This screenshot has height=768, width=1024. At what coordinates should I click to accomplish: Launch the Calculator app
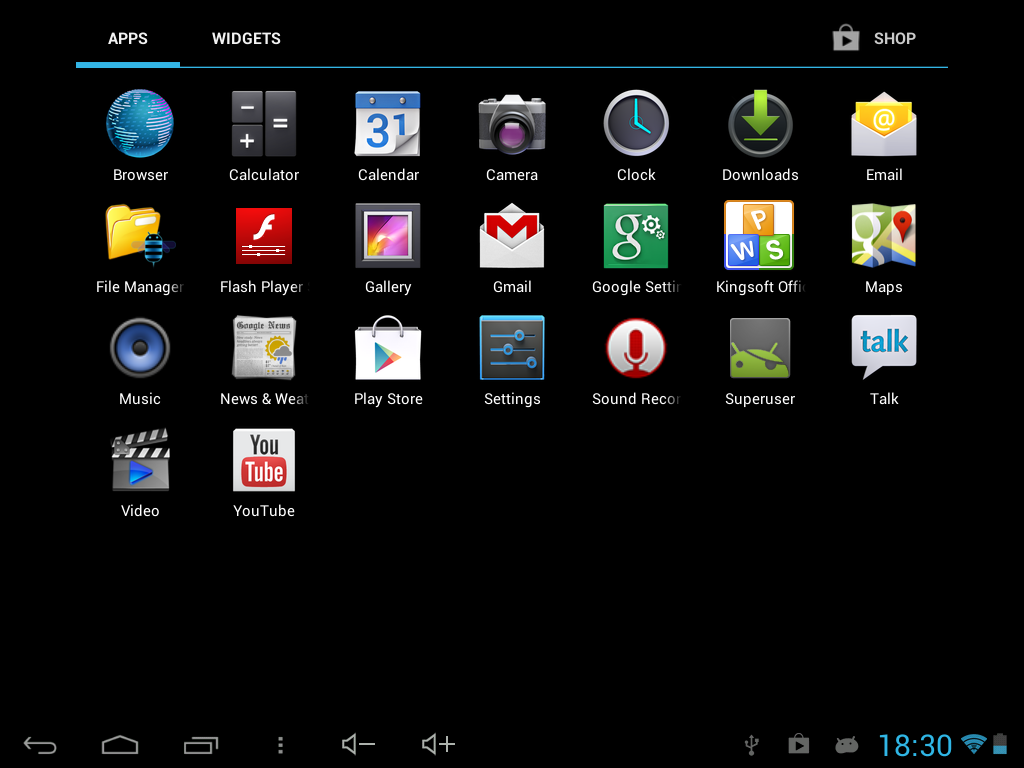pyautogui.click(x=264, y=136)
